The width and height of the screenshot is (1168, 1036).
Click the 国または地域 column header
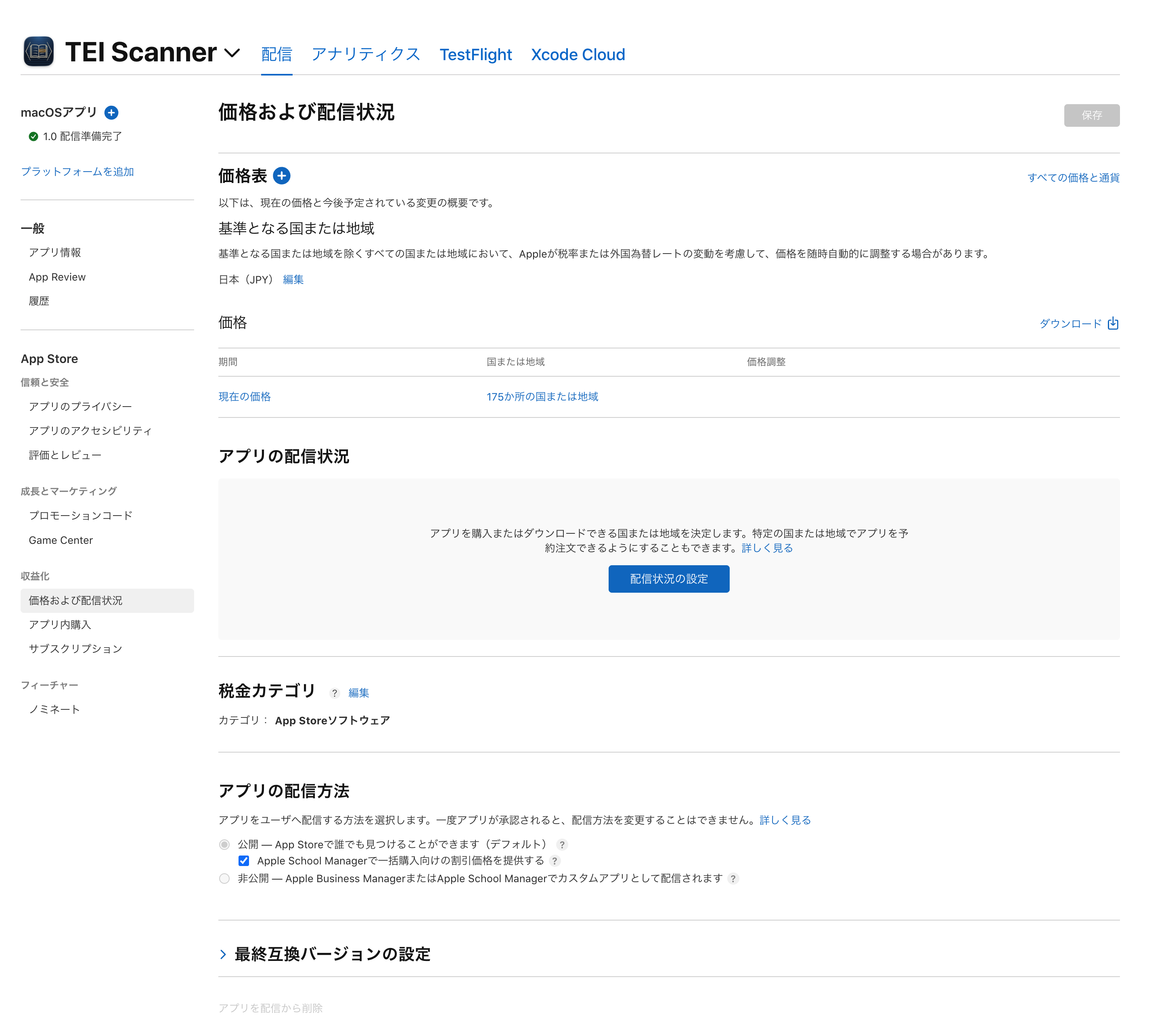pos(515,362)
